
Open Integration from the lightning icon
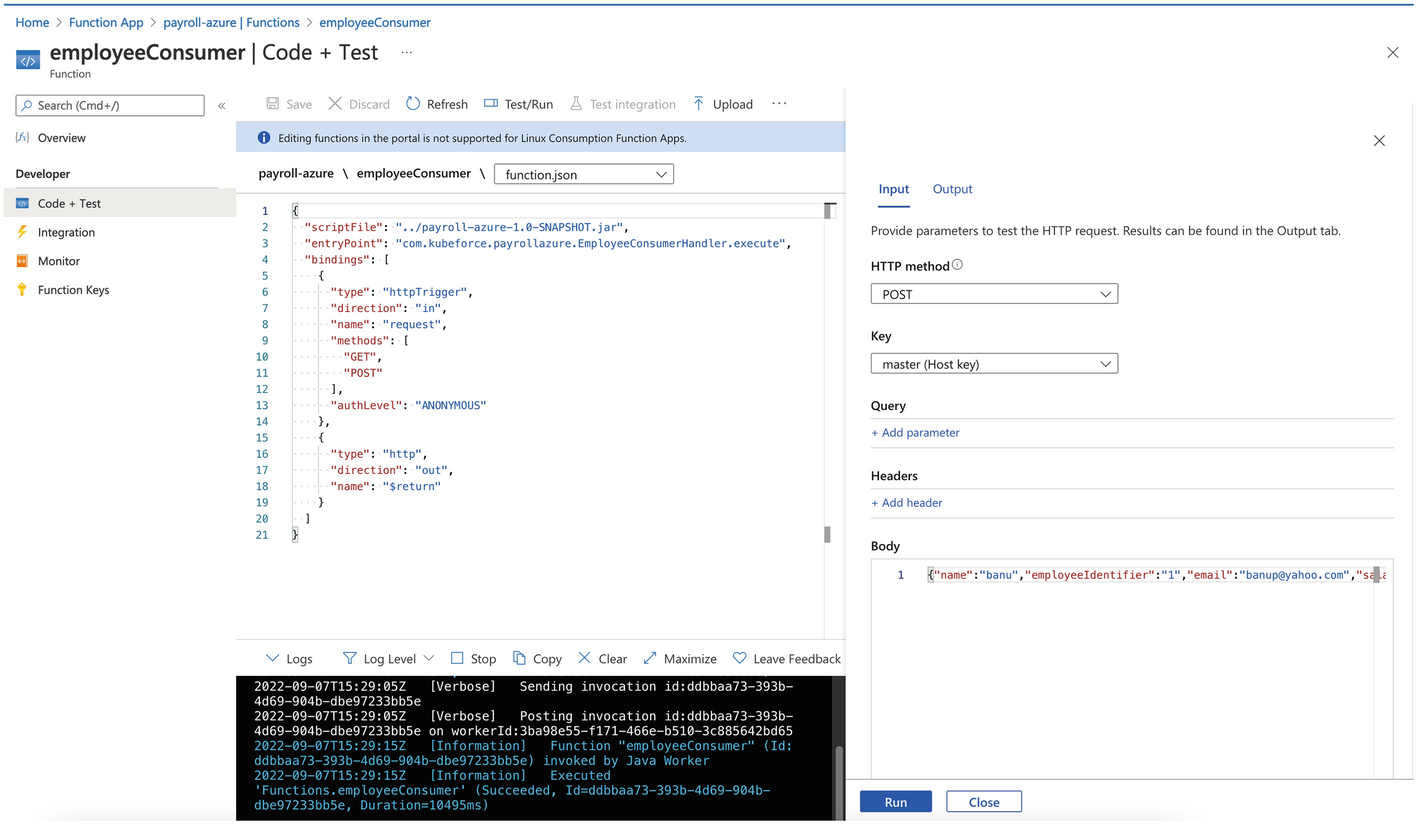[23, 232]
